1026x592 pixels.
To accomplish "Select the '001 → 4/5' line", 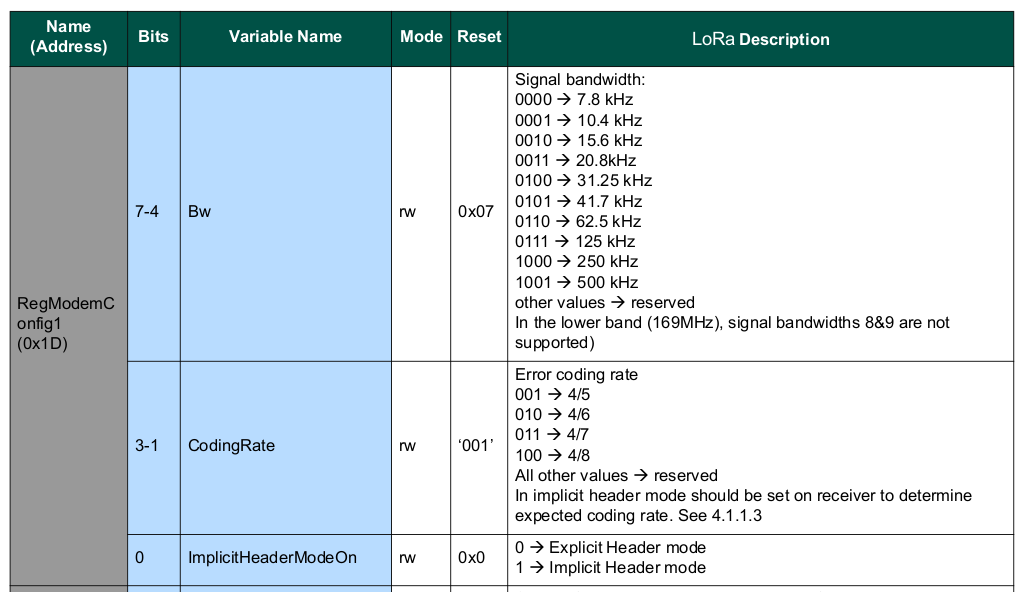I will [x=552, y=394].
